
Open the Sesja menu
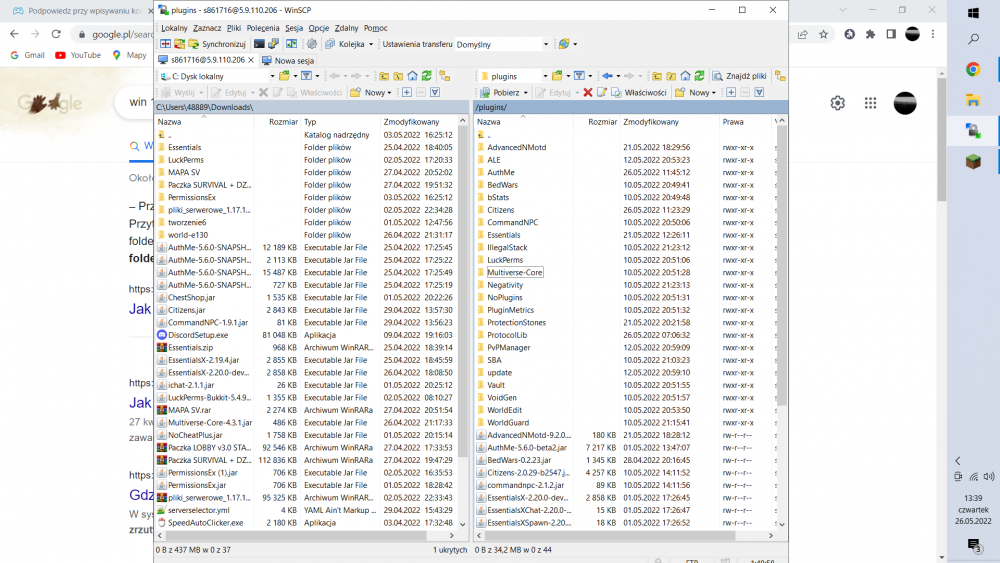(294, 28)
